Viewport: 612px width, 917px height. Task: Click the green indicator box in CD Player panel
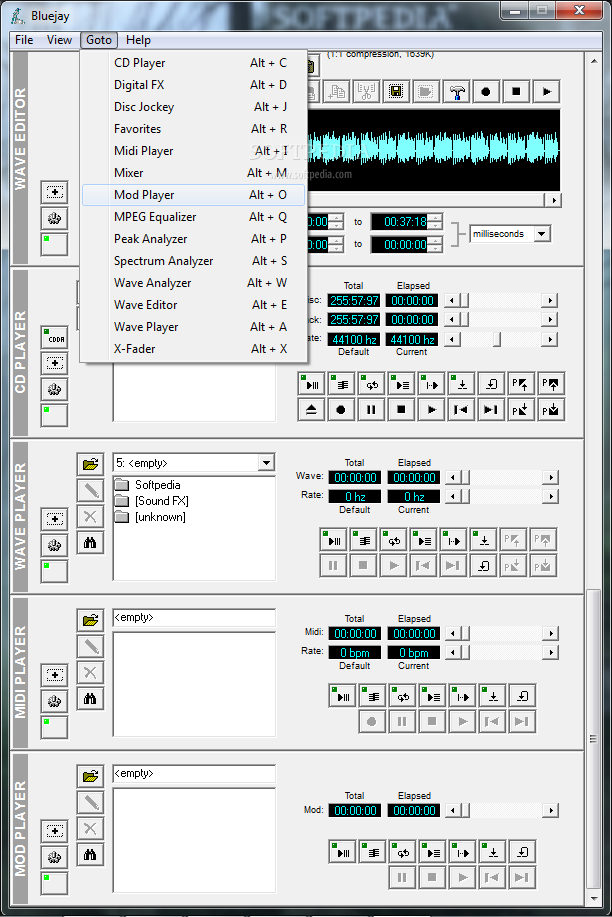[54, 415]
